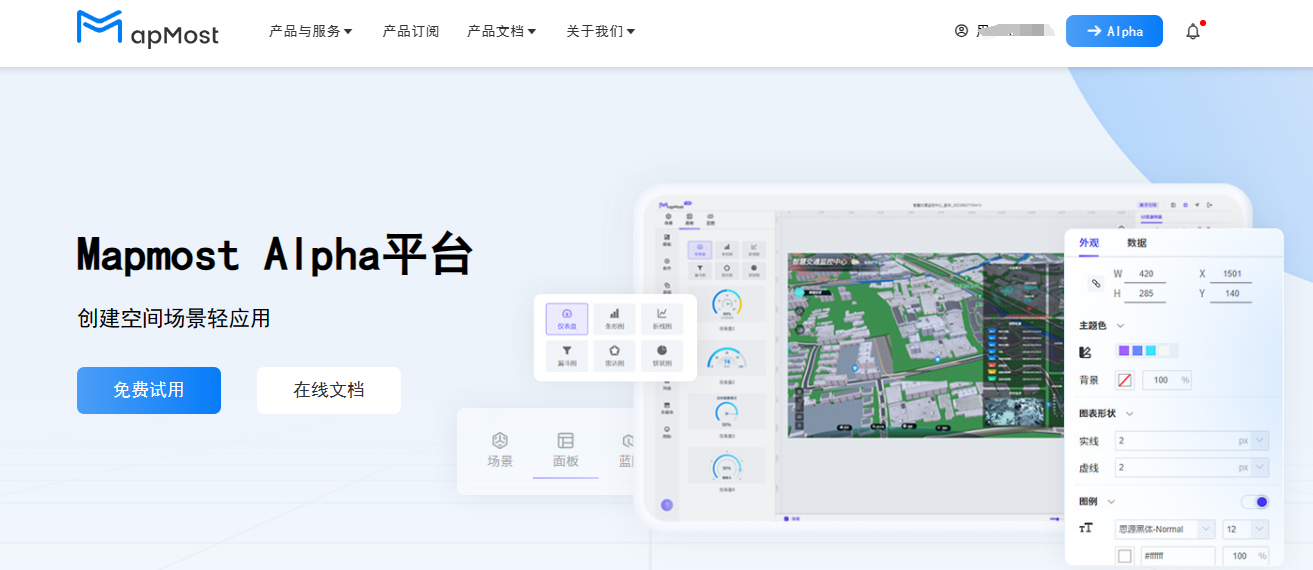1313x570 pixels.
Task: Open the 思源黑体-Normal font dropdown
Action: click(1165, 529)
